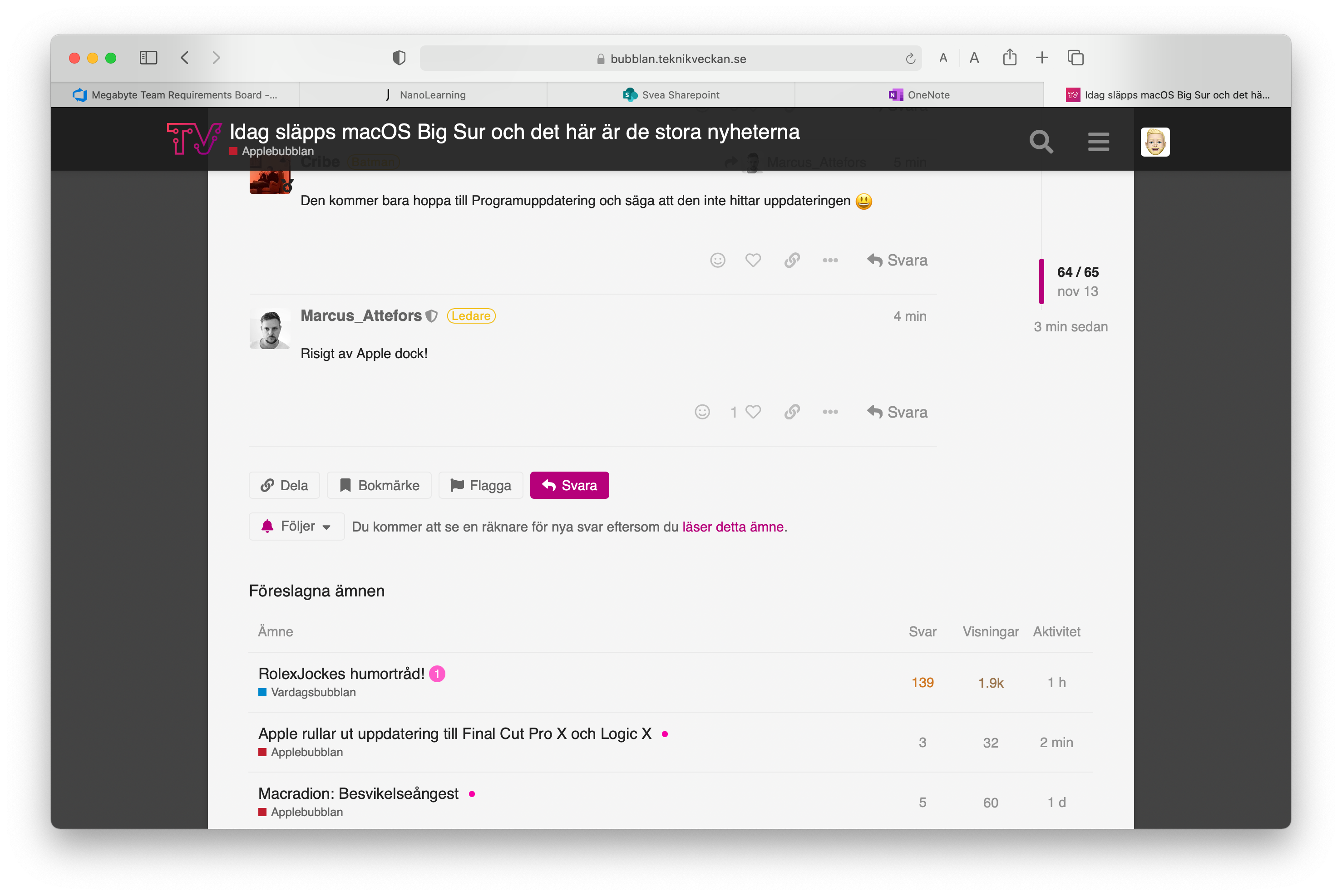Show the tab overview
The width and height of the screenshot is (1342, 896).
1076,58
